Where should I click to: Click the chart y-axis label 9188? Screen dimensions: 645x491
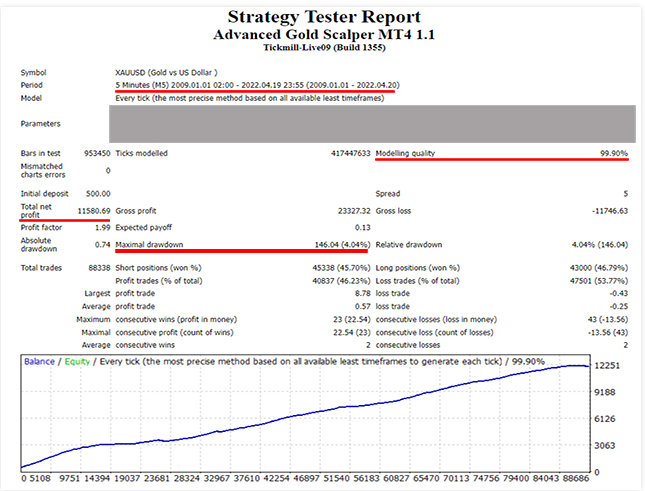point(605,392)
